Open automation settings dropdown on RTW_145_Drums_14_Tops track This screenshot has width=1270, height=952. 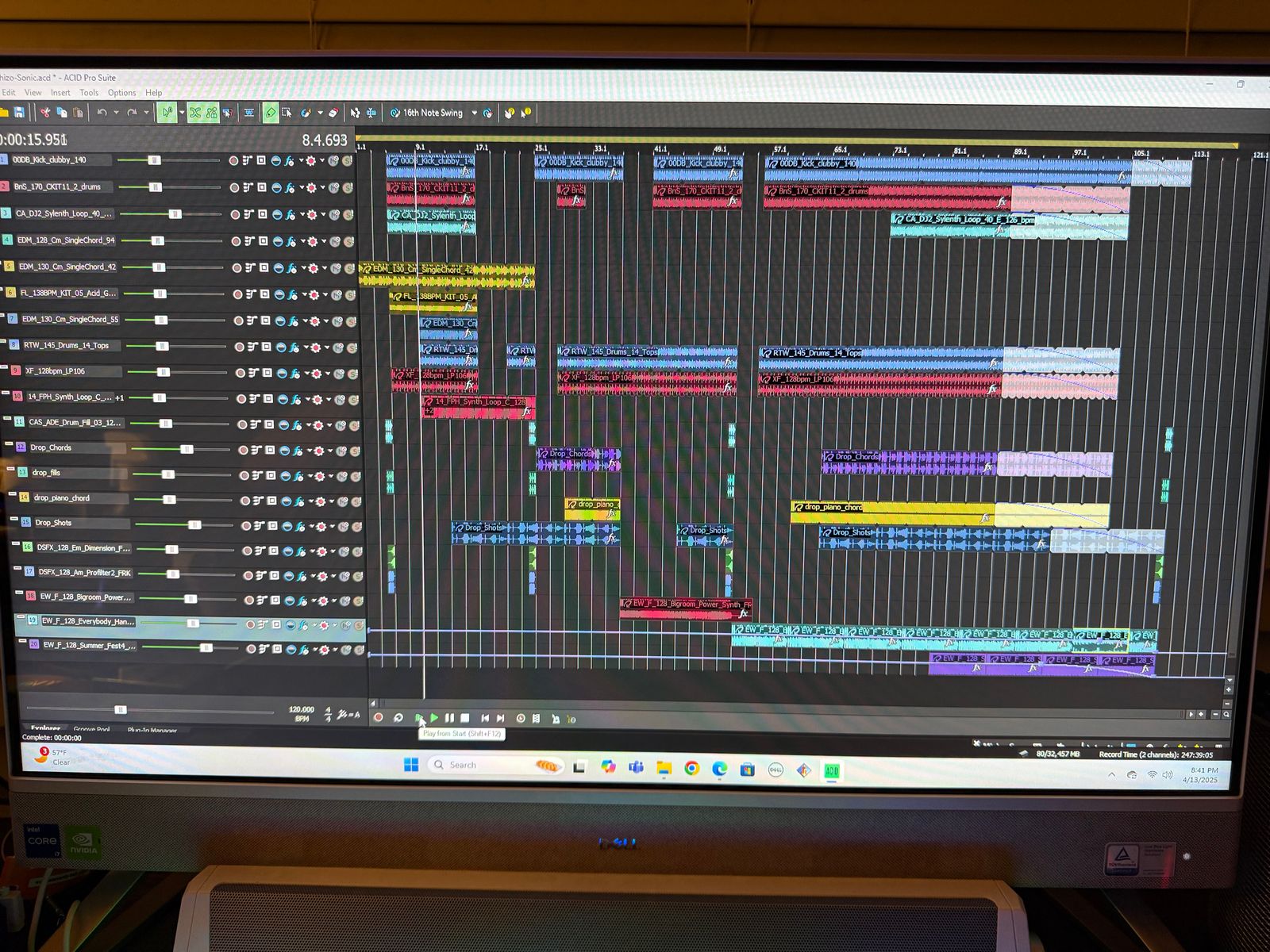(326, 347)
